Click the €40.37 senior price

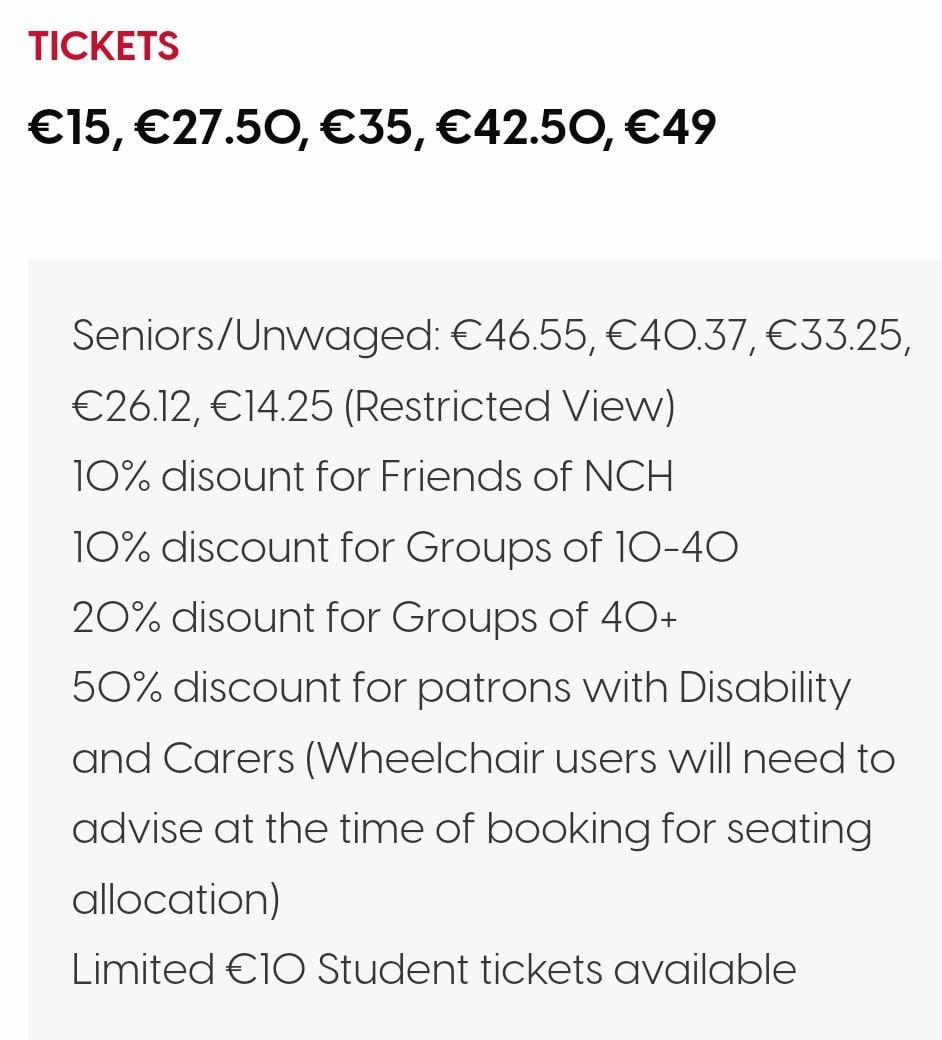tap(677, 336)
